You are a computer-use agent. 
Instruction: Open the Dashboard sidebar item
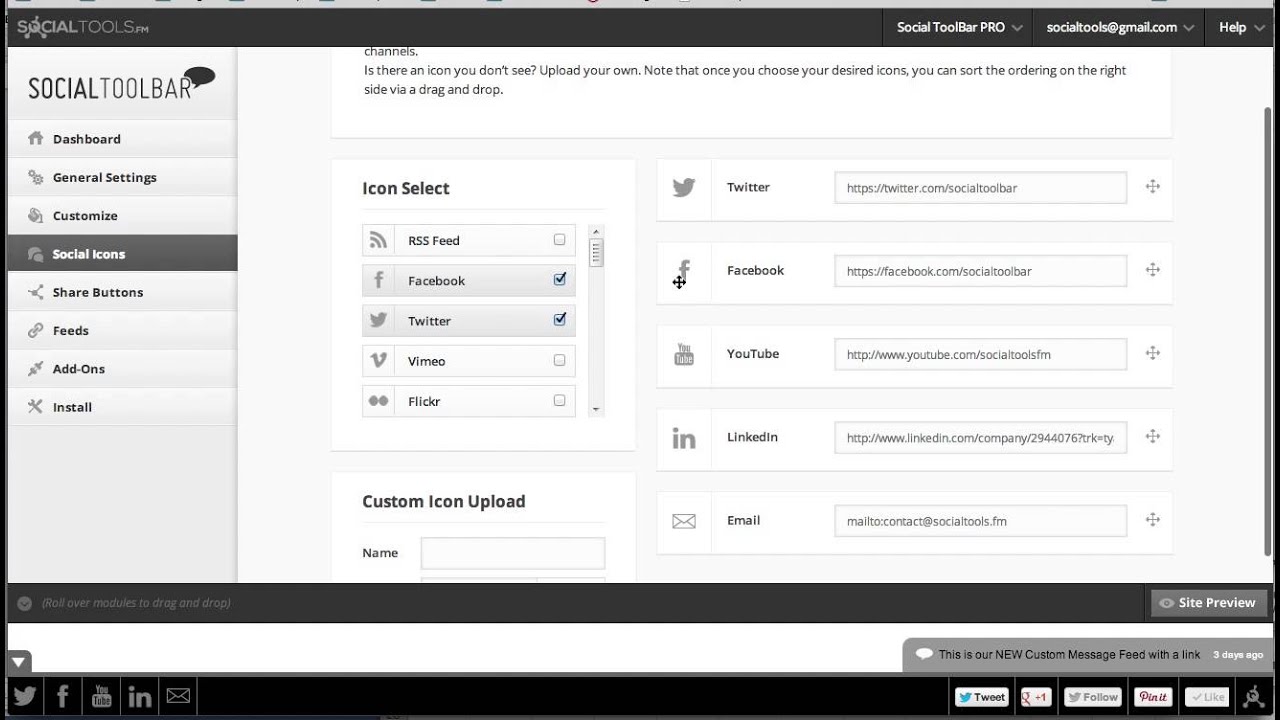point(122,139)
